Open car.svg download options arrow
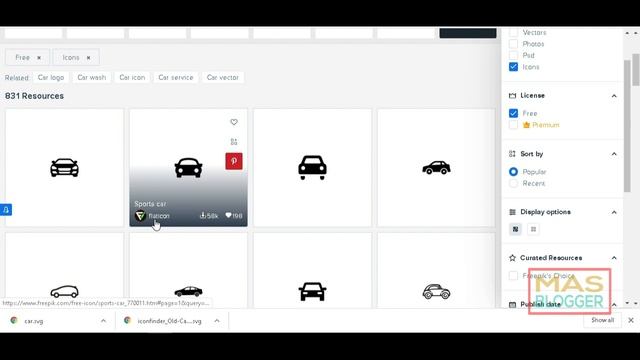This screenshot has width=640, height=360. click(x=103, y=321)
